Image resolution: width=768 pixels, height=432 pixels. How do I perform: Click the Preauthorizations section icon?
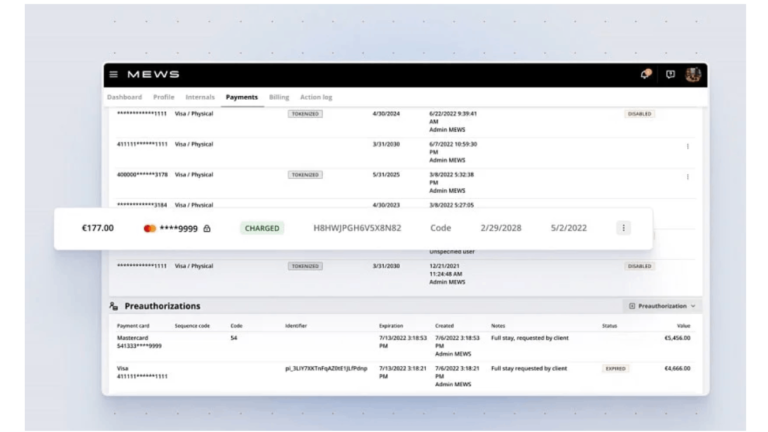114,306
